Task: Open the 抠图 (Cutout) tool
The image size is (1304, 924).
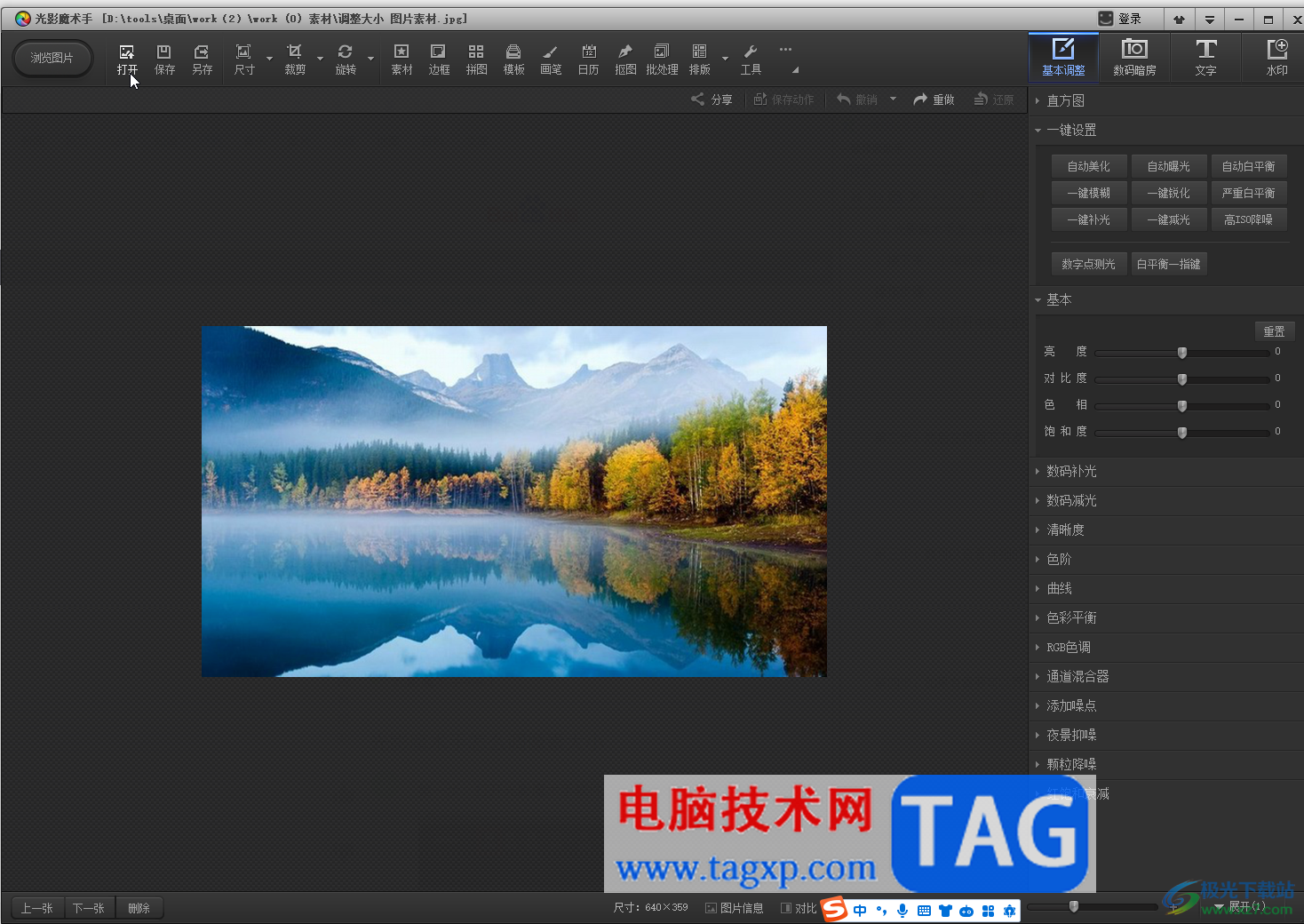Action: point(625,59)
